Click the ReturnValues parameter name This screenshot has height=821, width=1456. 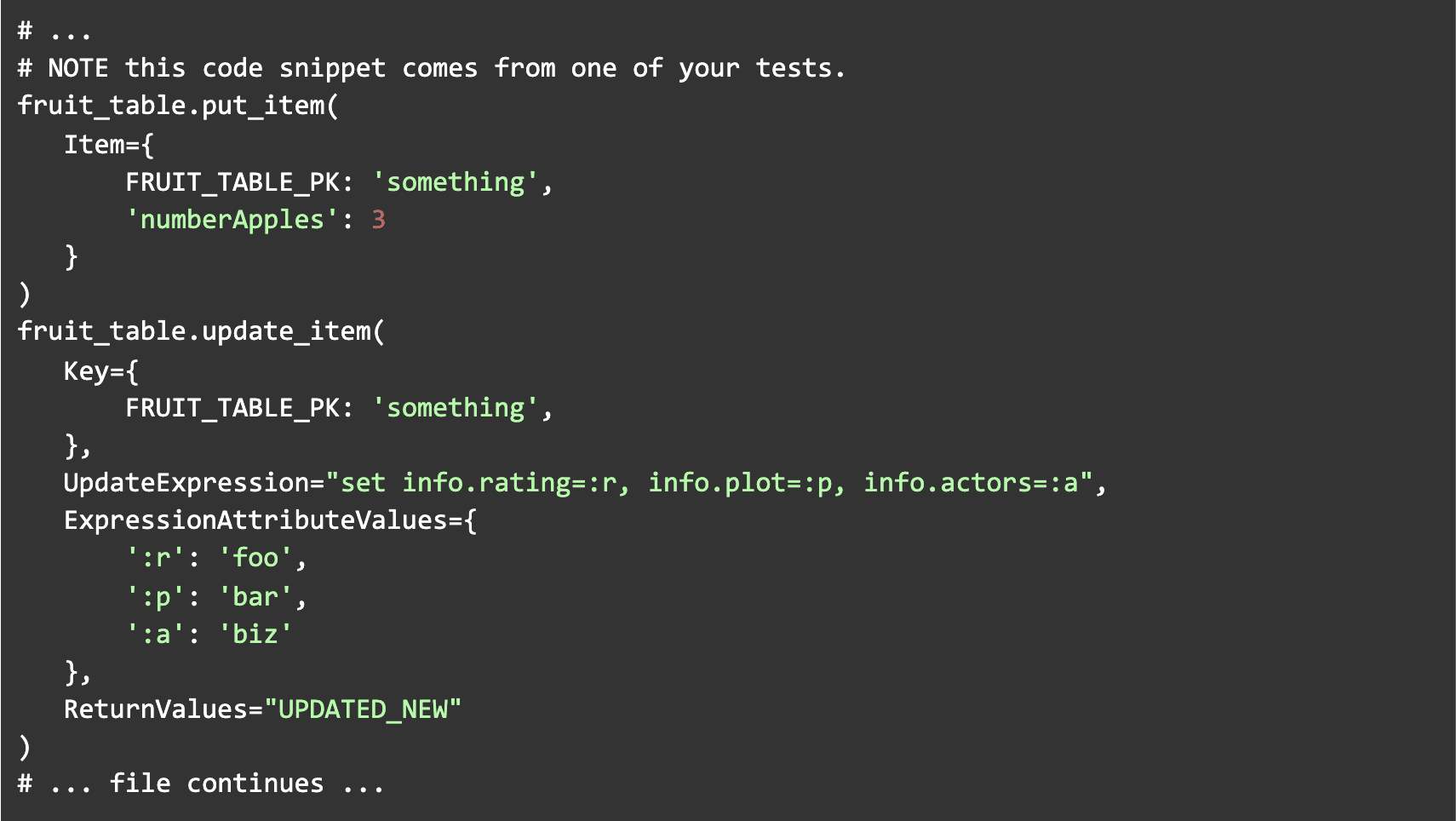click(x=156, y=709)
